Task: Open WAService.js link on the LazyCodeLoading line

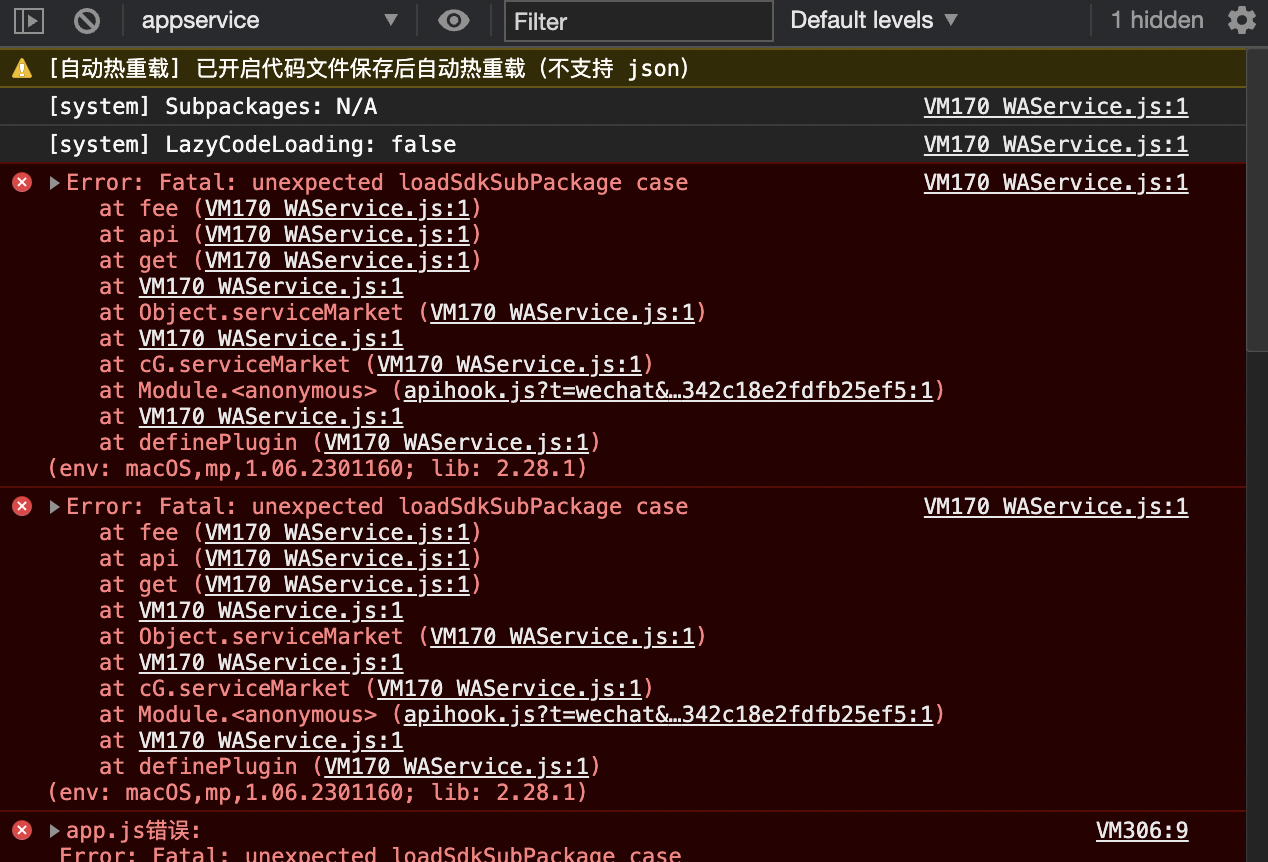Action: pyautogui.click(x=1056, y=144)
